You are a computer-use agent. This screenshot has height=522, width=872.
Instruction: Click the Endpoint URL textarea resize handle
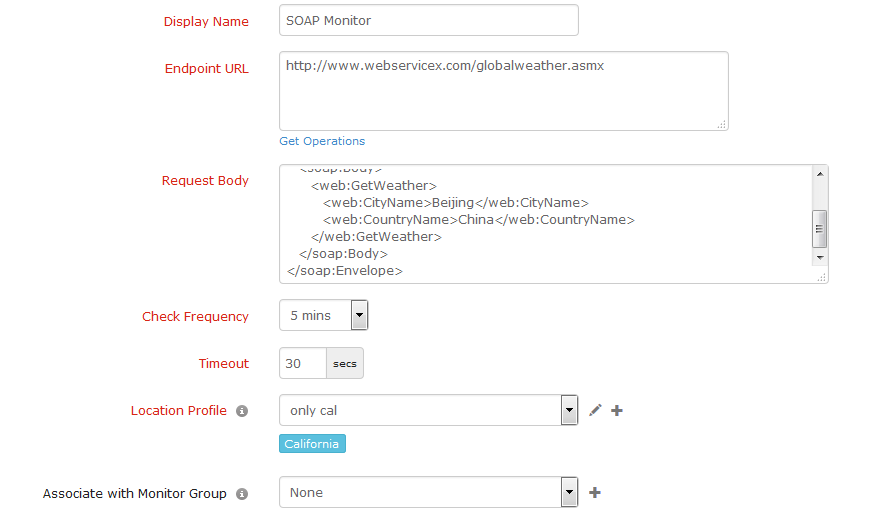point(722,125)
